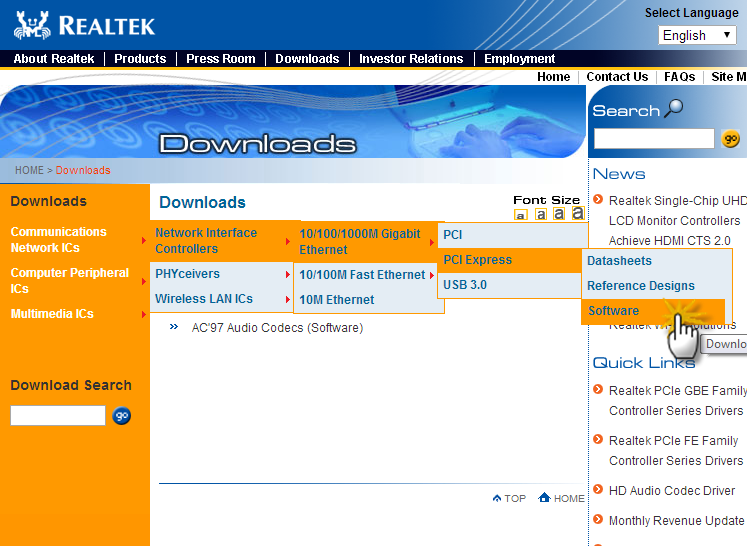Open Realtek Single-Chip UHD news item
The width and height of the screenshot is (747, 546).
point(678,221)
